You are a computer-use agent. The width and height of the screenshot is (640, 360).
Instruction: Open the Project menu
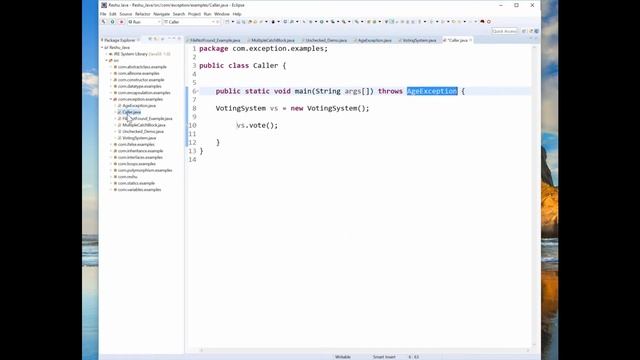pyautogui.click(x=194, y=14)
